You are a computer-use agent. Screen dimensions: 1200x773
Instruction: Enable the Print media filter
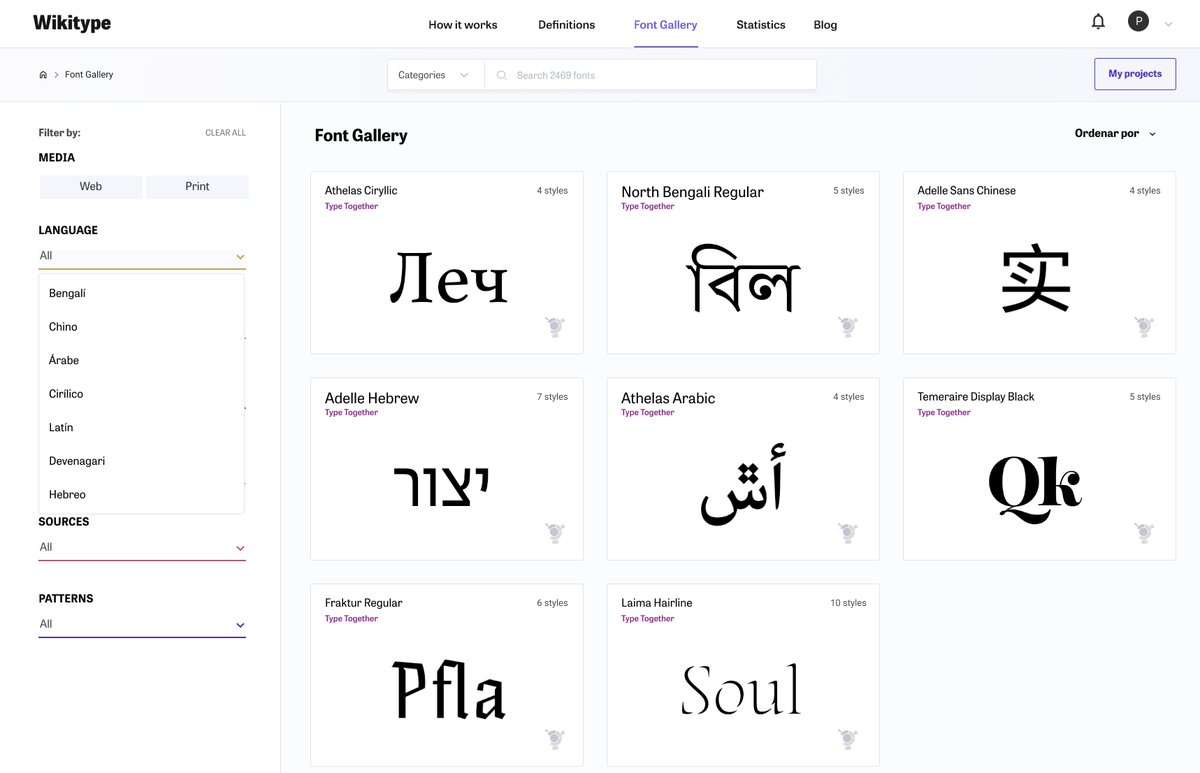(x=197, y=186)
